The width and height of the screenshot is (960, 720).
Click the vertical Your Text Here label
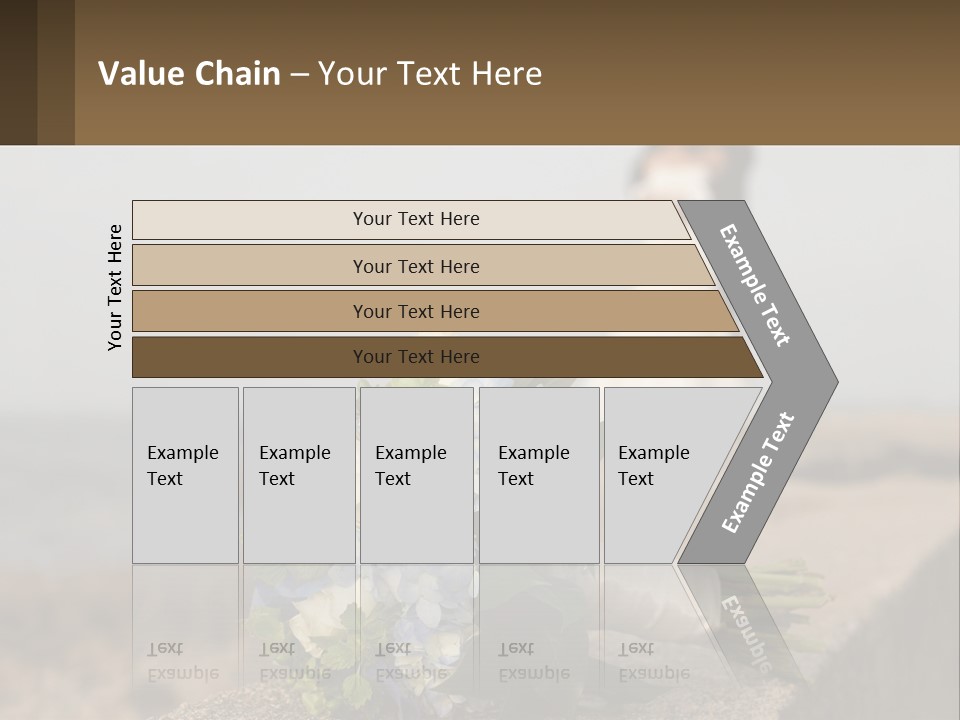point(115,287)
